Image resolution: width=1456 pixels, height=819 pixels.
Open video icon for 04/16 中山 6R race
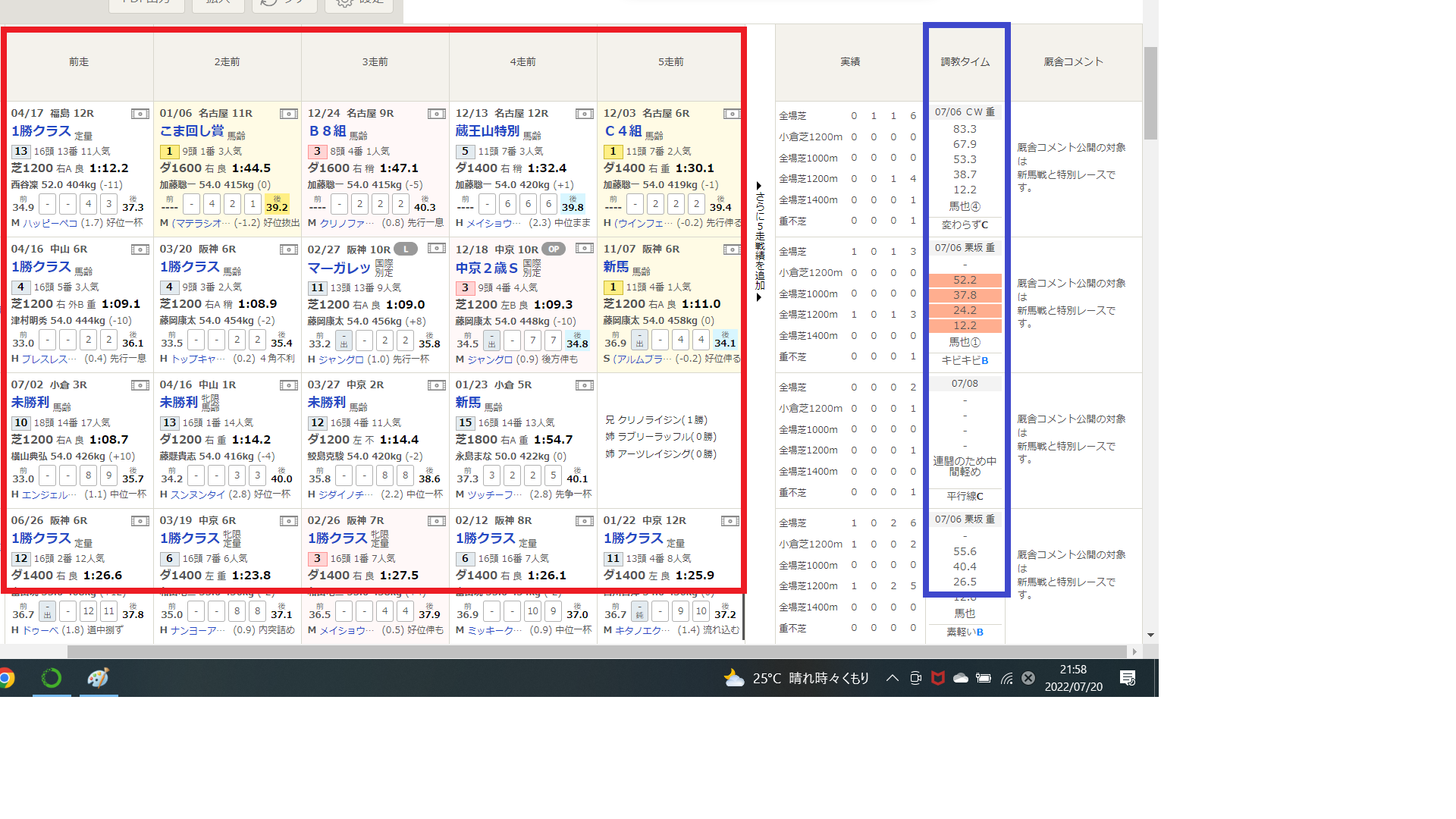click(140, 249)
